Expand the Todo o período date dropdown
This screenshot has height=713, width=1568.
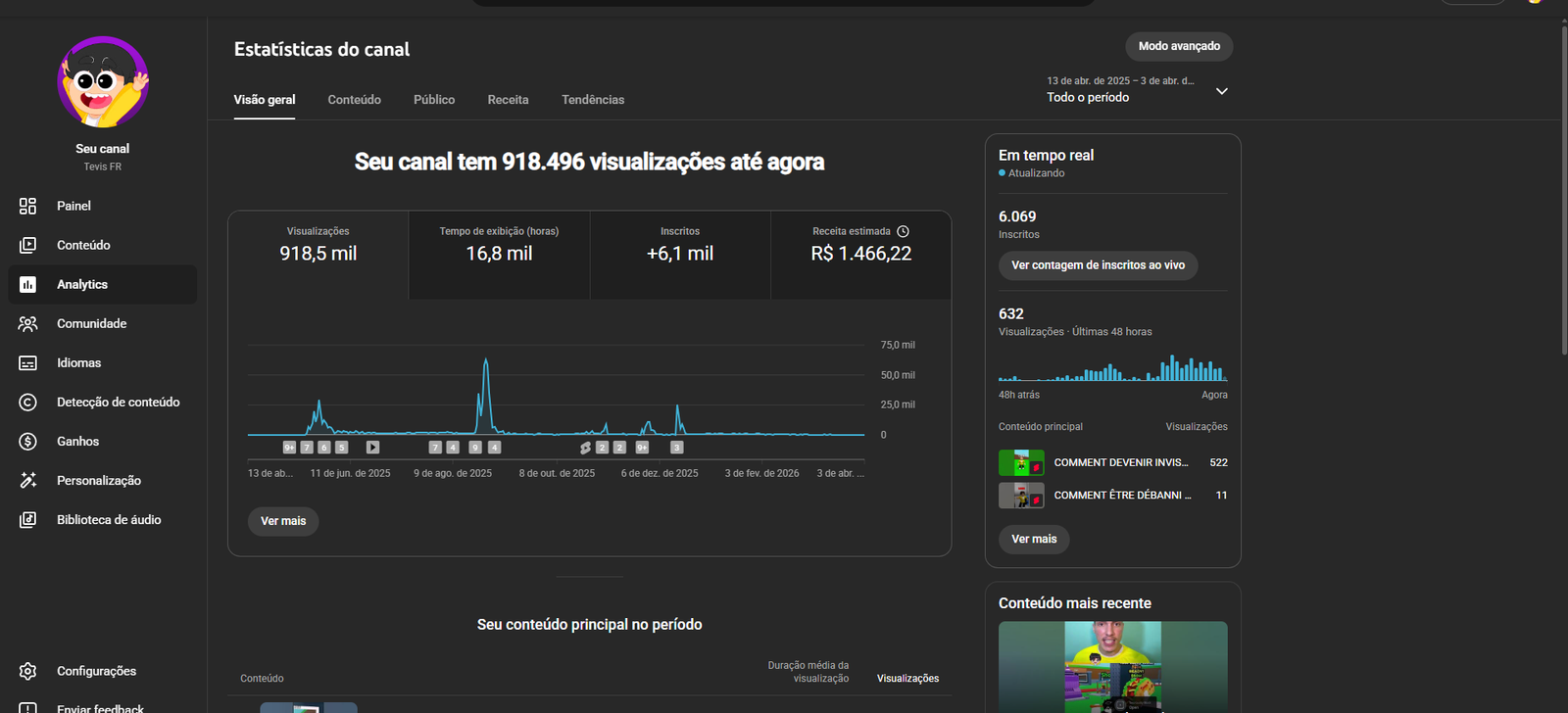coord(1221,91)
